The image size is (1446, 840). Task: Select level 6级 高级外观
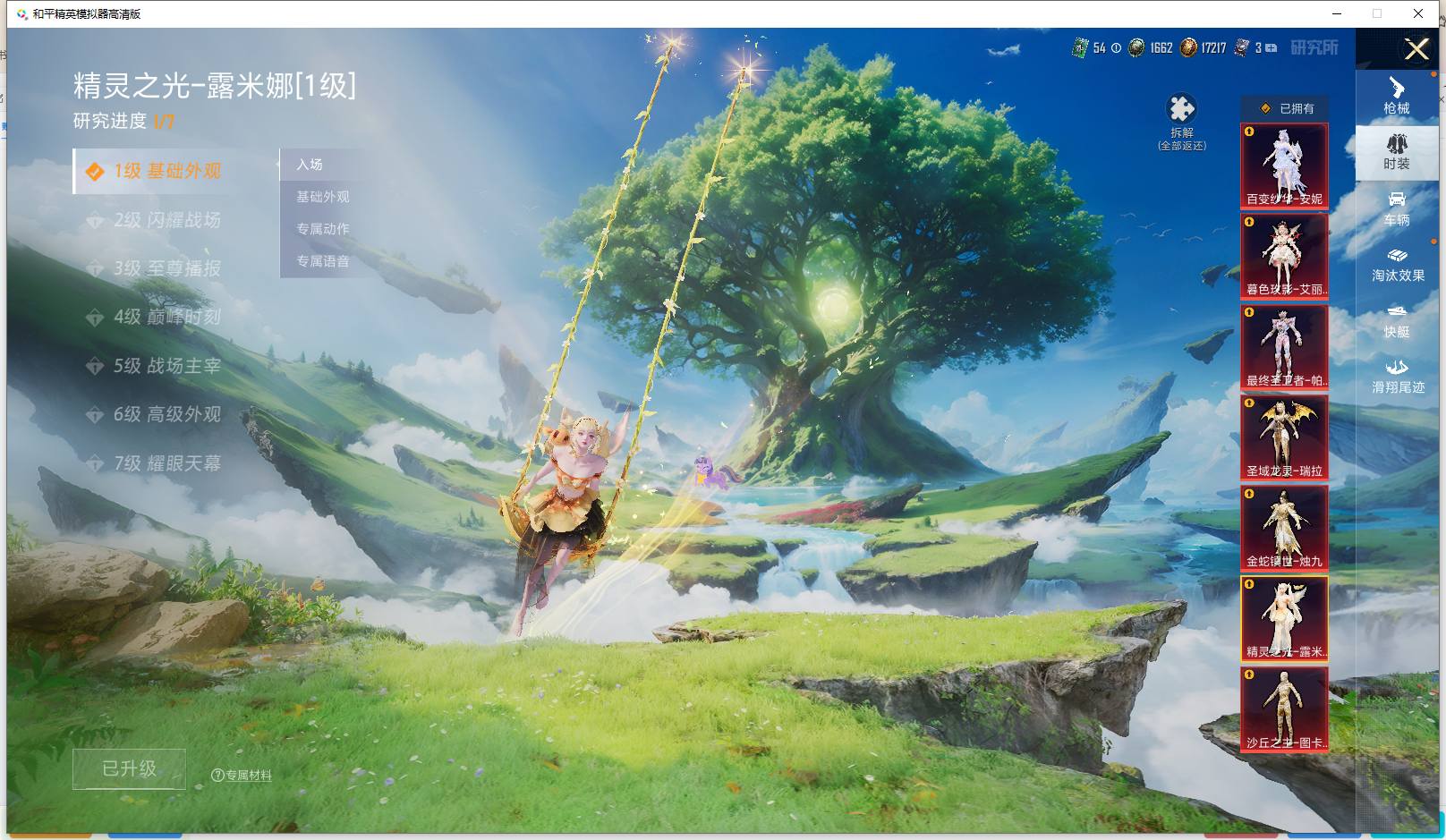[x=152, y=414]
